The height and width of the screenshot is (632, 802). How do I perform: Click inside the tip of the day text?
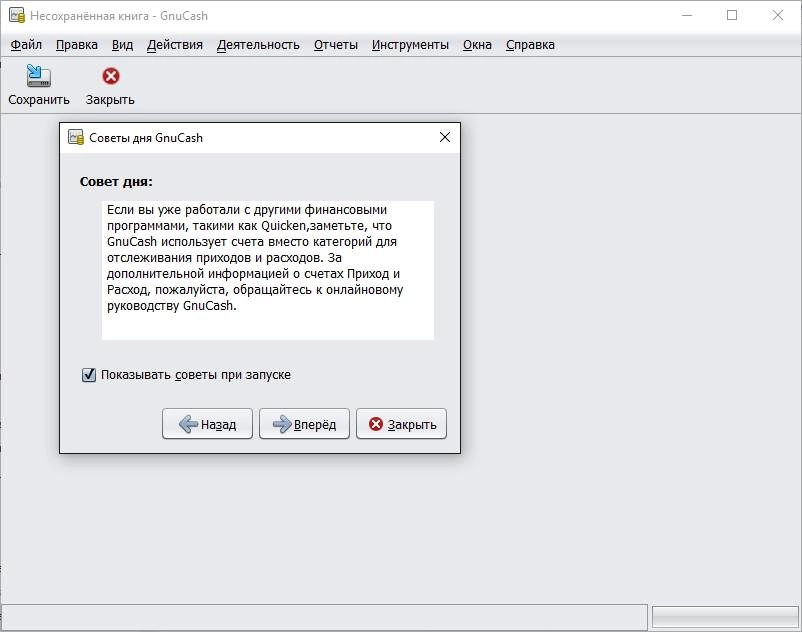tap(268, 270)
